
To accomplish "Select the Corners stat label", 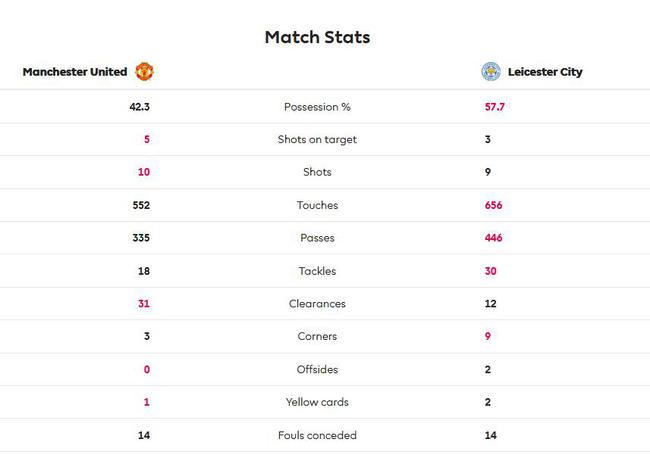I will coord(317,337).
